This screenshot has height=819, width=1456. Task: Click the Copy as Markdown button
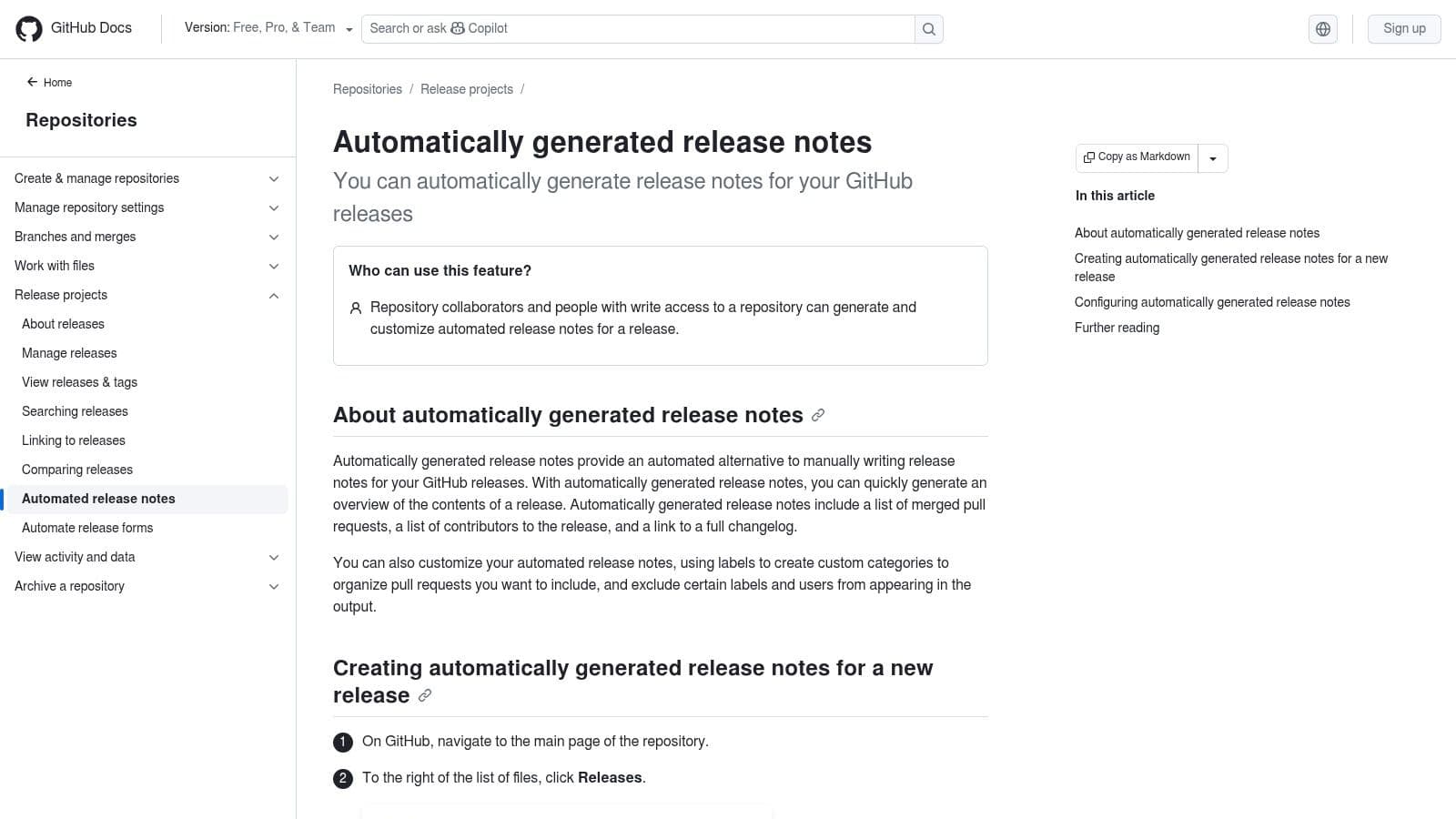pos(1137,157)
